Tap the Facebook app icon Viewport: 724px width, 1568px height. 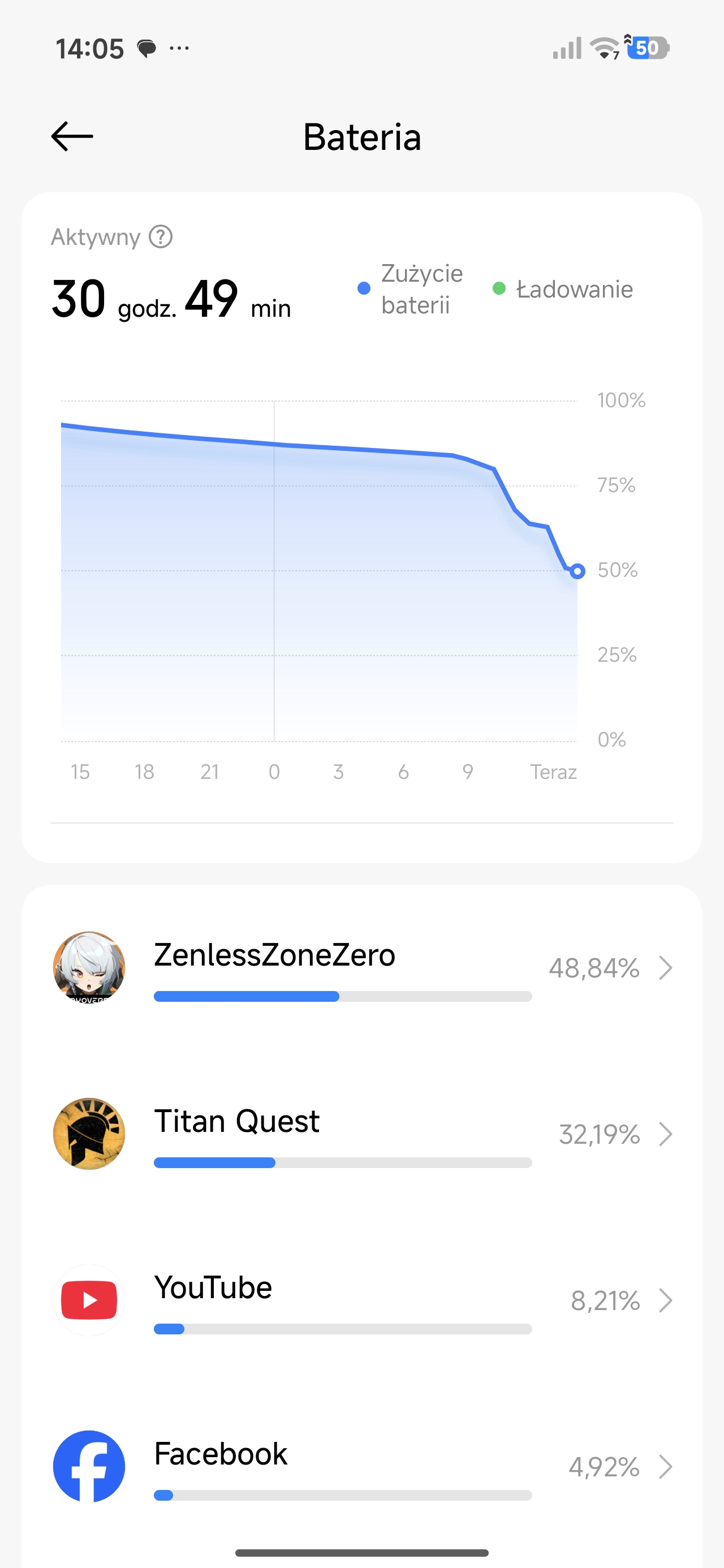tap(89, 1466)
